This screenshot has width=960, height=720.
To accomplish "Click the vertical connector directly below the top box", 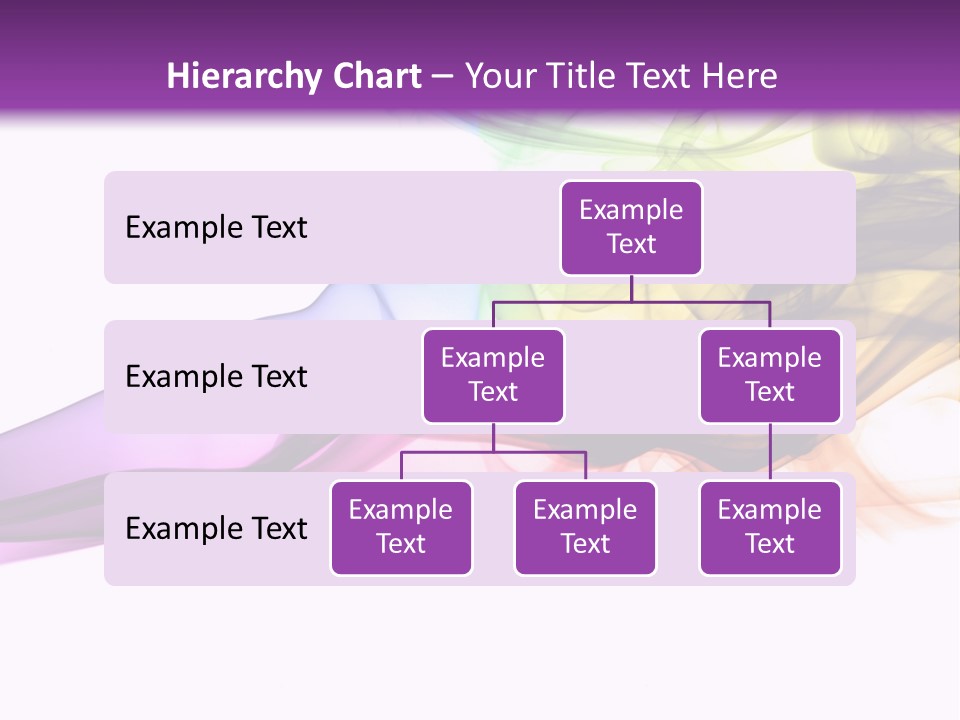I will (x=631, y=288).
